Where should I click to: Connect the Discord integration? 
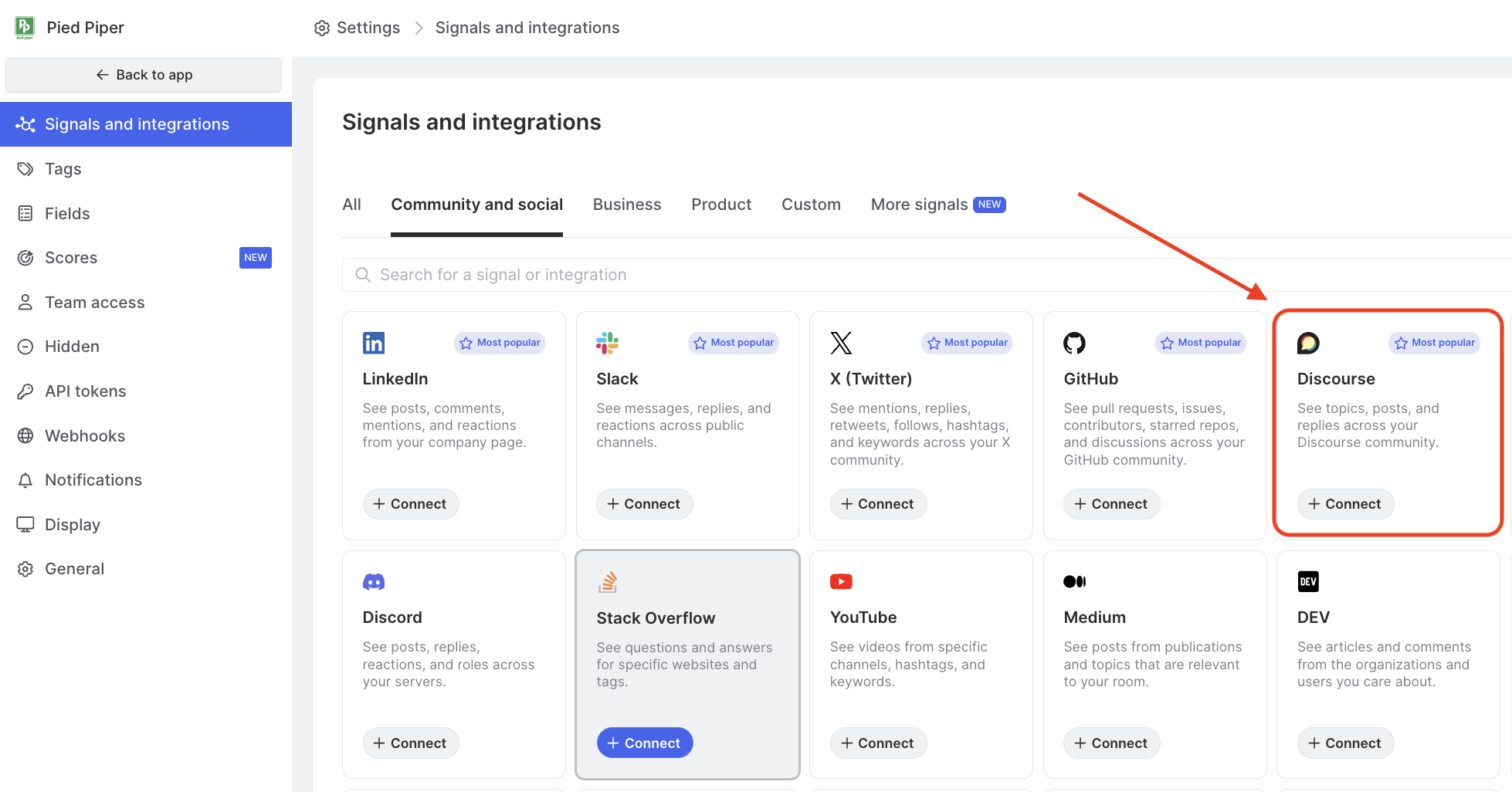pos(411,743)
